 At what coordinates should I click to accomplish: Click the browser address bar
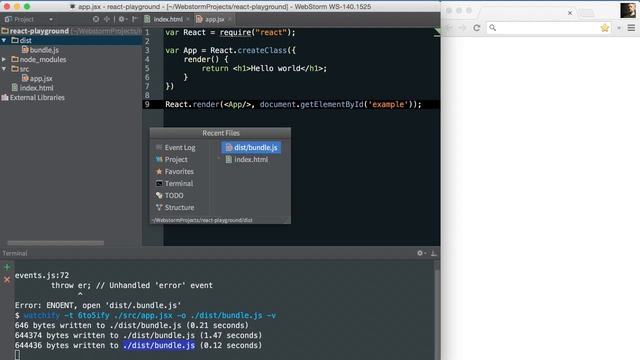pyautogui.click(x=549, y=28)
